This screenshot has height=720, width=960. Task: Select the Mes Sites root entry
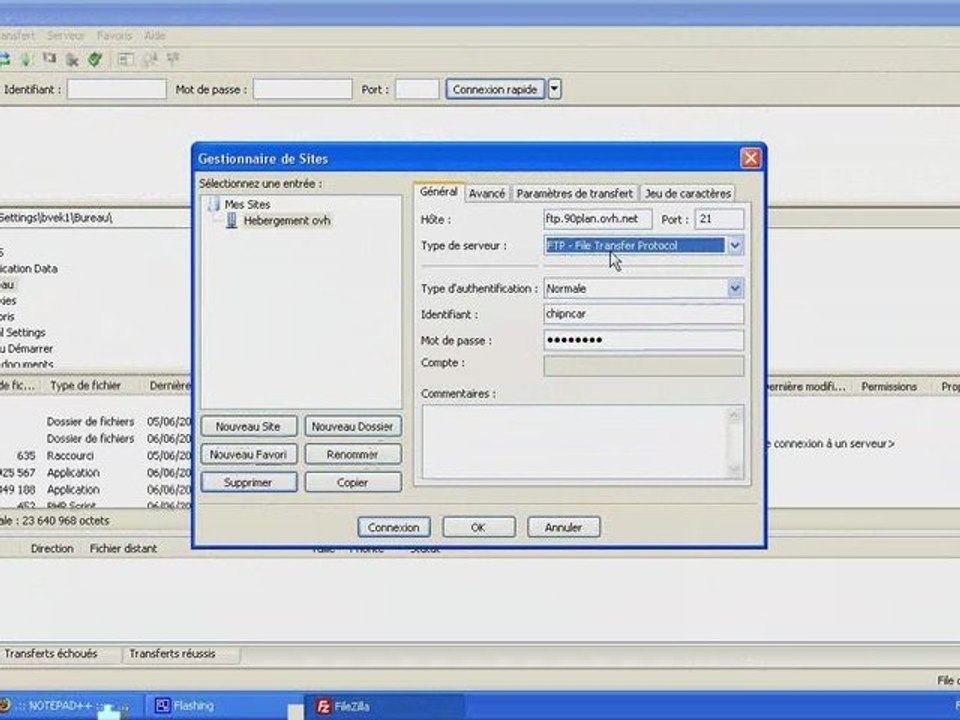point(247,204)
